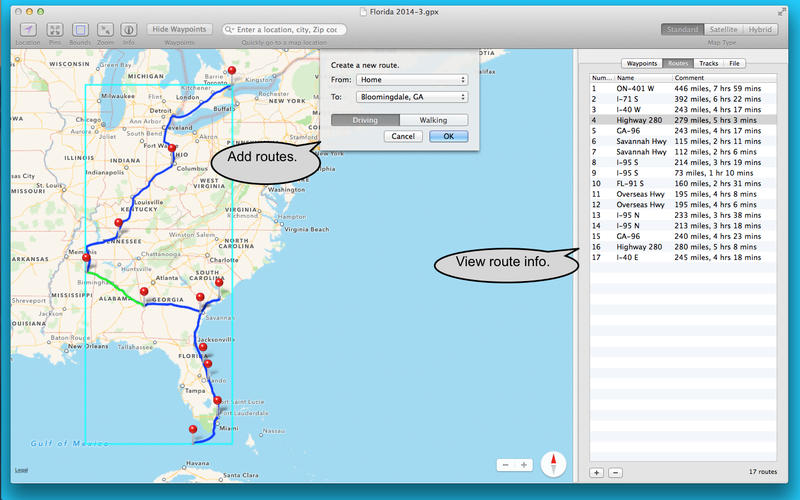This screenshot has width=800, height=500.
Task: Click the red pin in southern Florida Keys
Action: pos(193,430)
